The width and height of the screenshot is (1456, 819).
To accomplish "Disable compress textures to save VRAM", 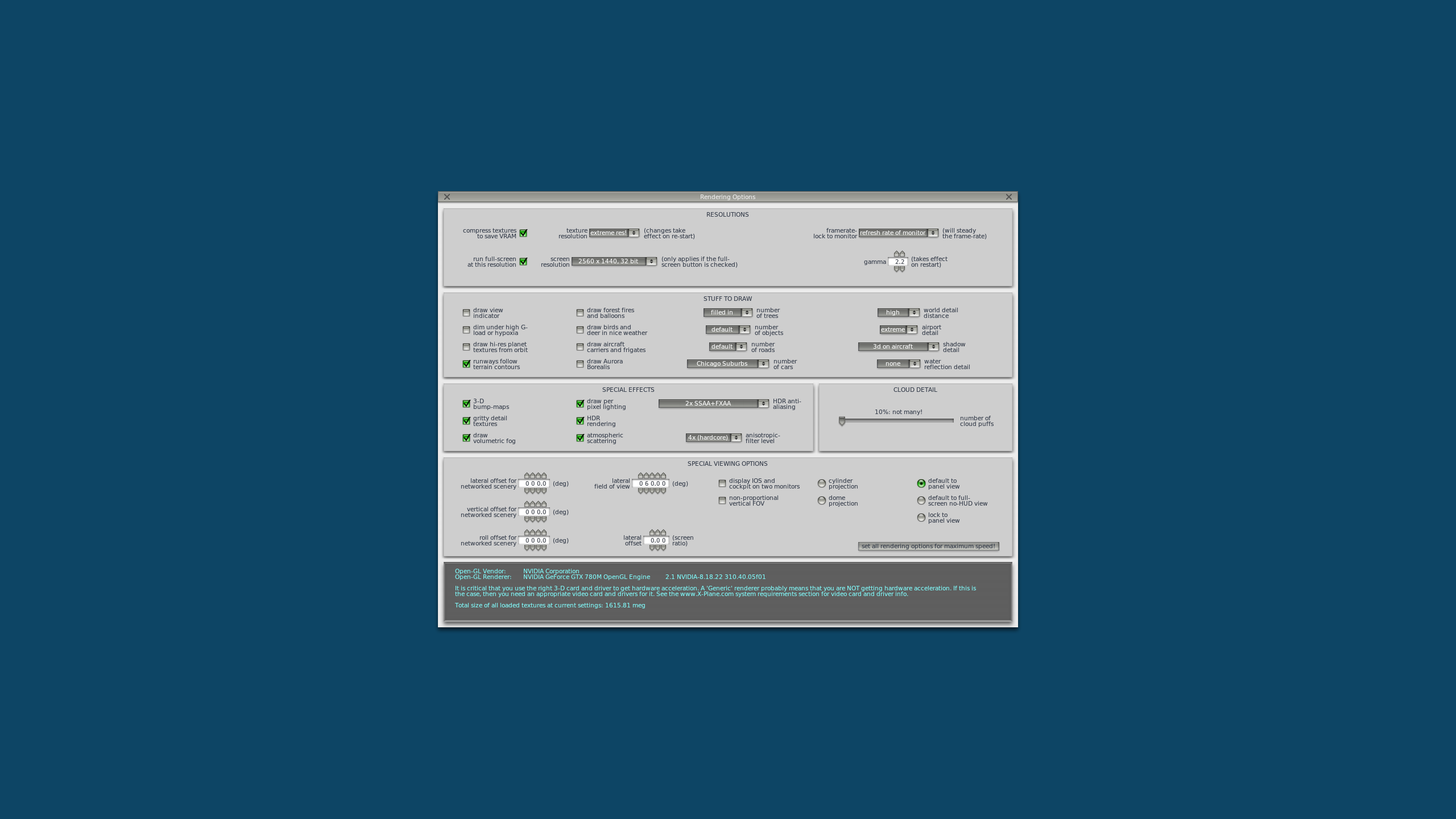I will 523,233.
